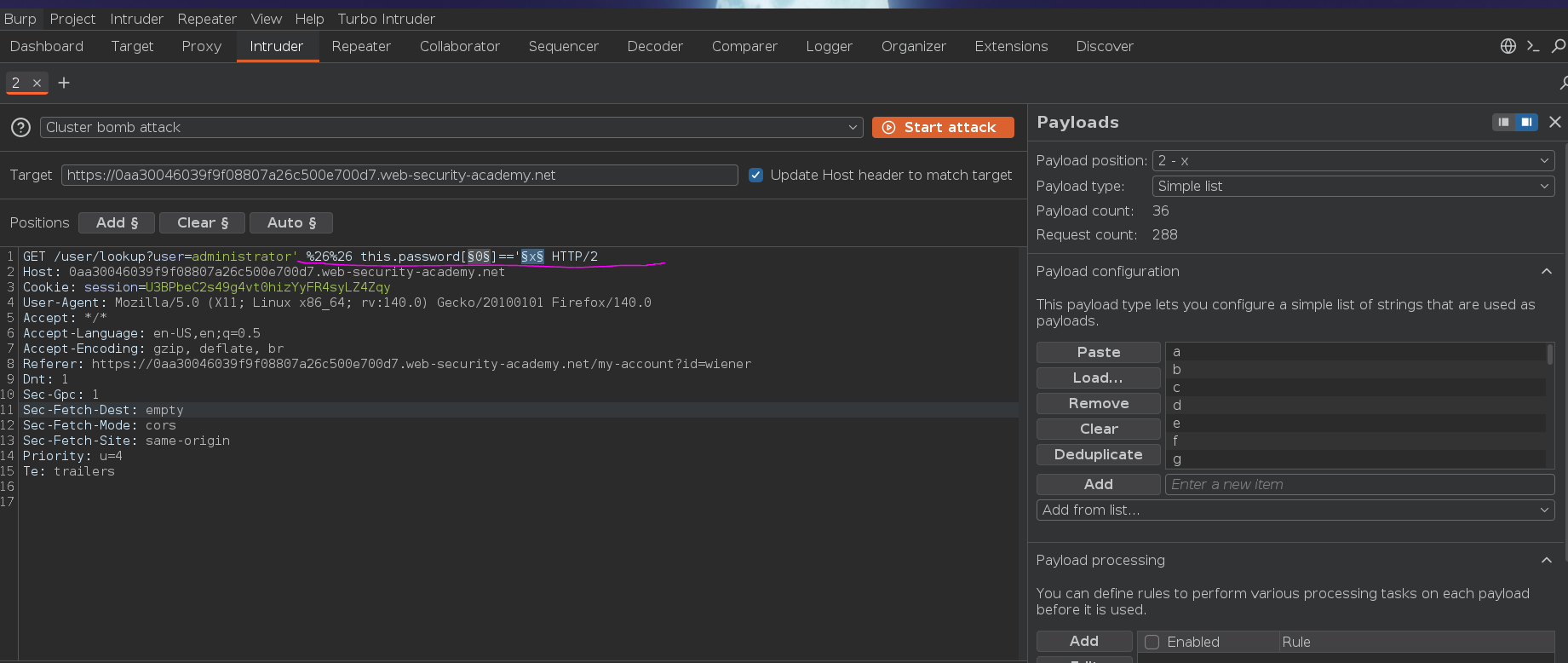This screenshot has width=1568, height=663.
Task: Switch to the Sequencer tab
Action: [563, 46]
